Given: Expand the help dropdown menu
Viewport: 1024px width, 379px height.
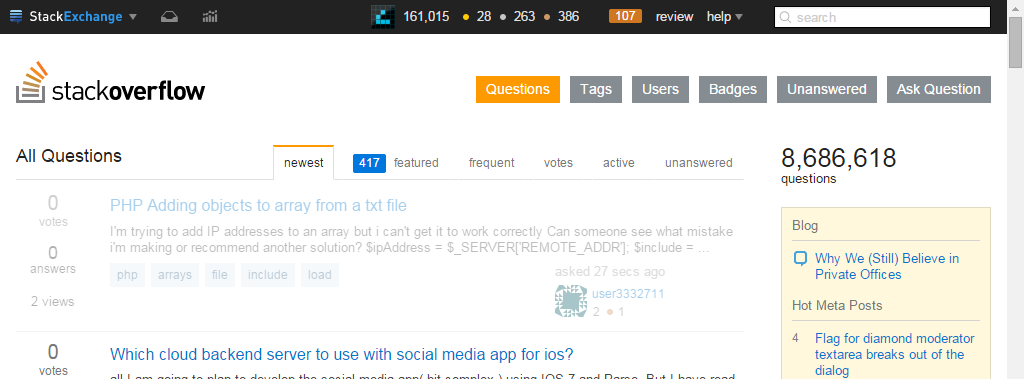Looking at the screenshot, I should point(724,16).
